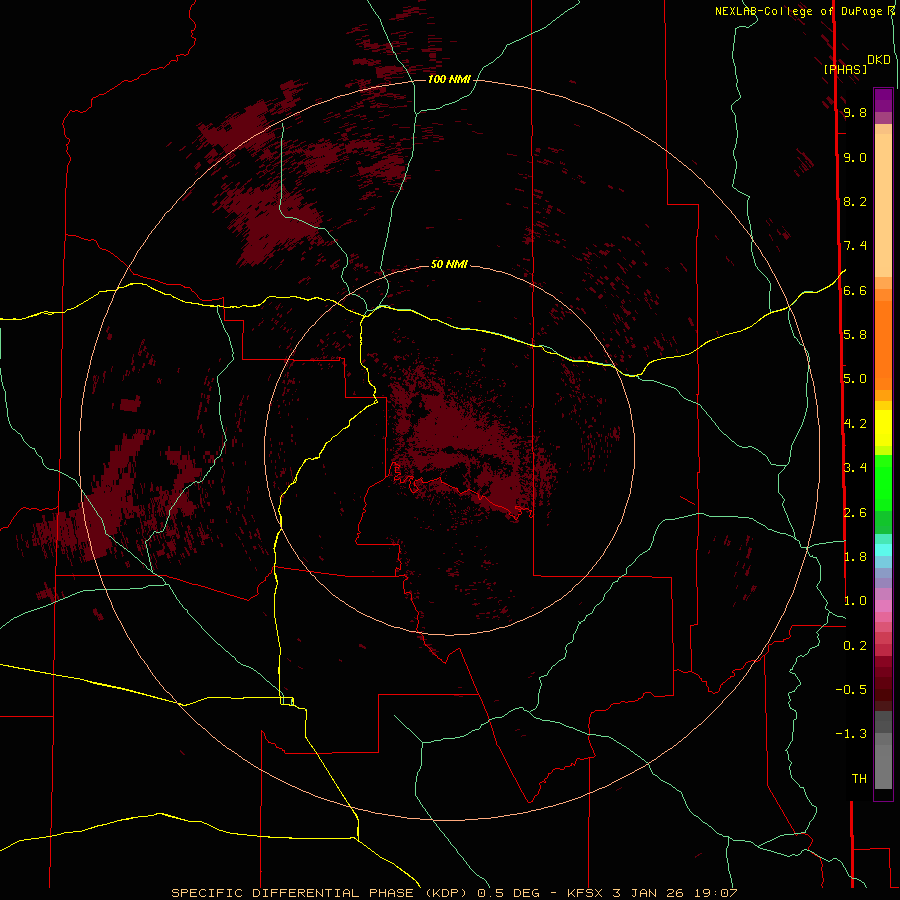Click the 6.6 value on the color scale
This screenshot has height=900, width=900.
point(855,291)
